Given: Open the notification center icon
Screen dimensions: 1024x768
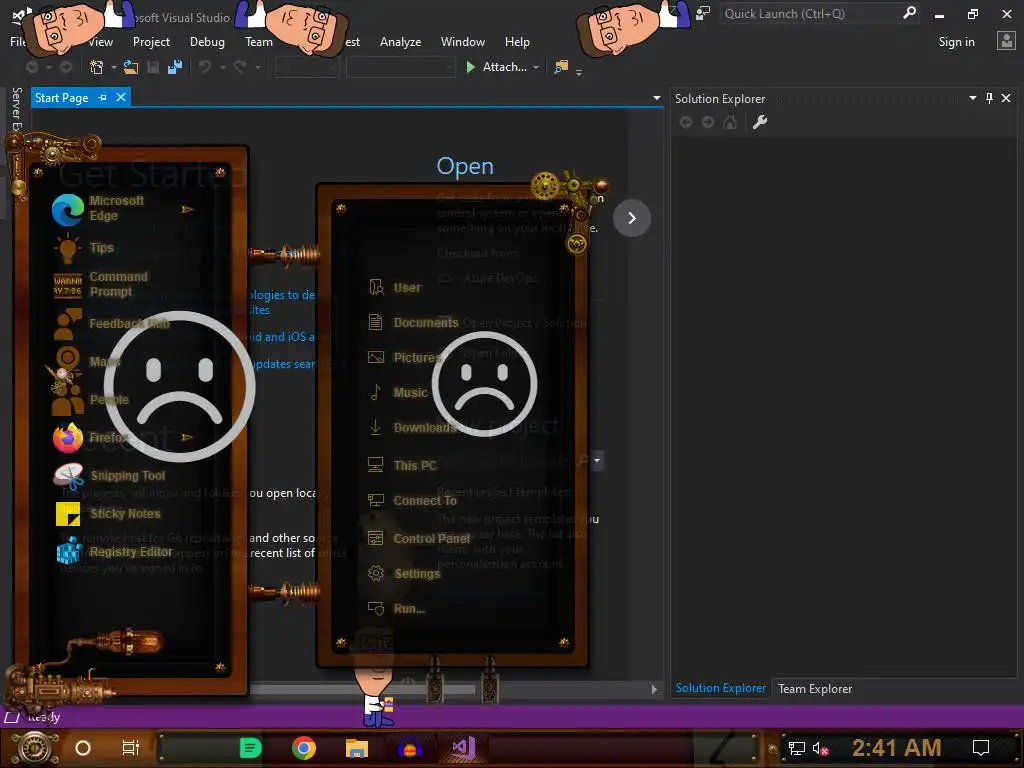Looking at the screenshot, I should point(981,748).
